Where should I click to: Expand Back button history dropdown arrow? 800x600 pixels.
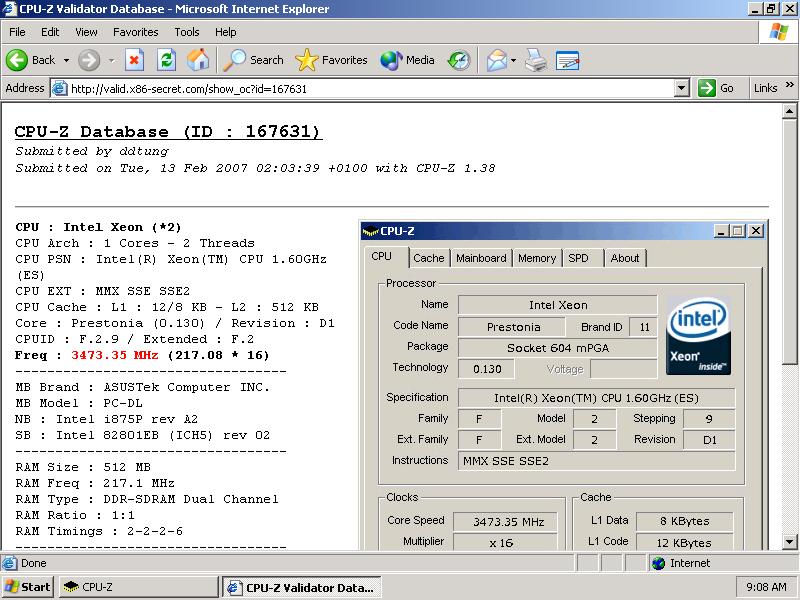point(66,60)
